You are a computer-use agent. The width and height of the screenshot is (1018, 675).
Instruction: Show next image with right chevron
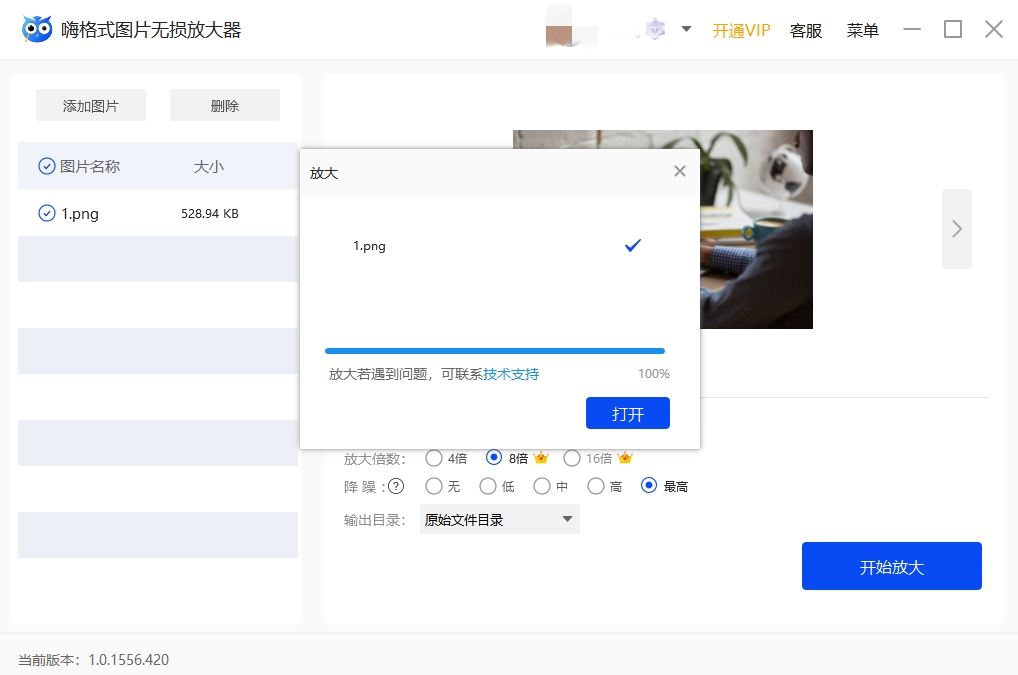pyautogui.click(x=956, y=229)
